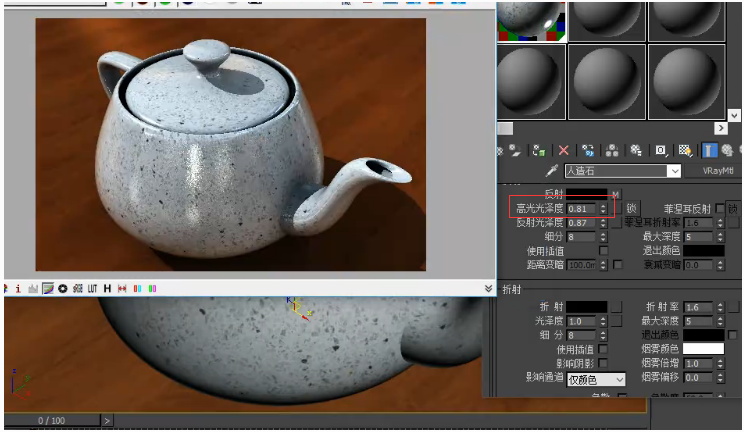Open the white 烟雾颜色 swatch

[704, 349]
